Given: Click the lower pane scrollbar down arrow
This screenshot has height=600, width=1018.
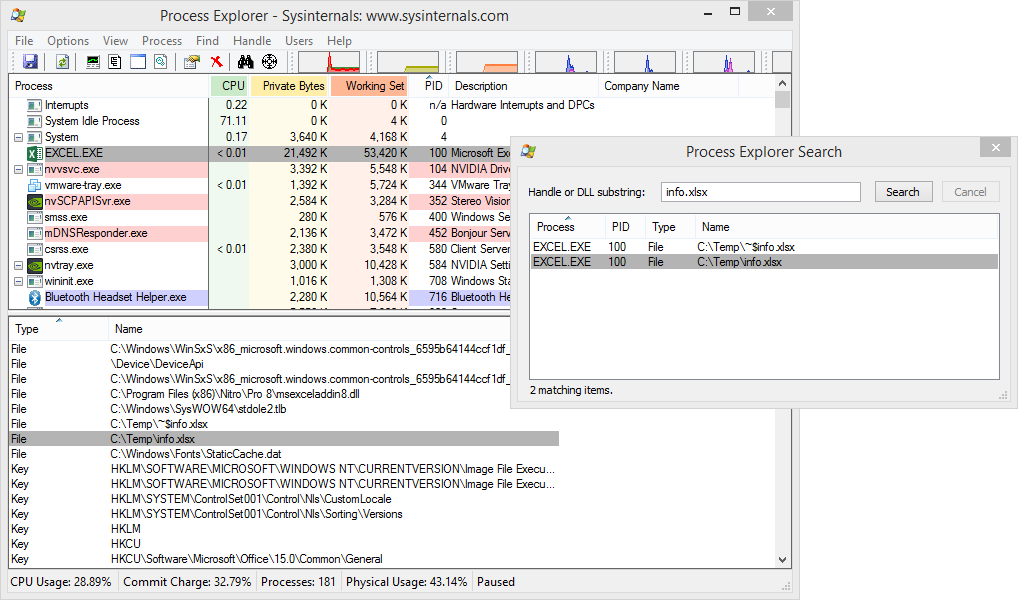Looking at the screenshot, I should pos(782,560).
